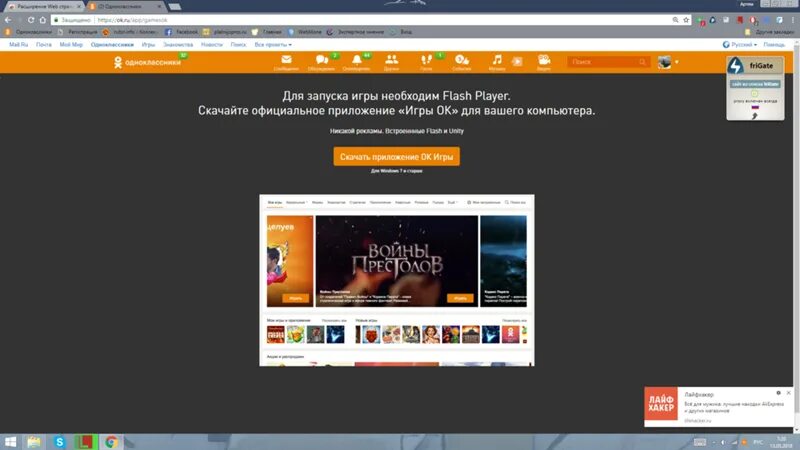Click friGate site list status label
The image size is (800, 450).
click(x=755, y=84)
